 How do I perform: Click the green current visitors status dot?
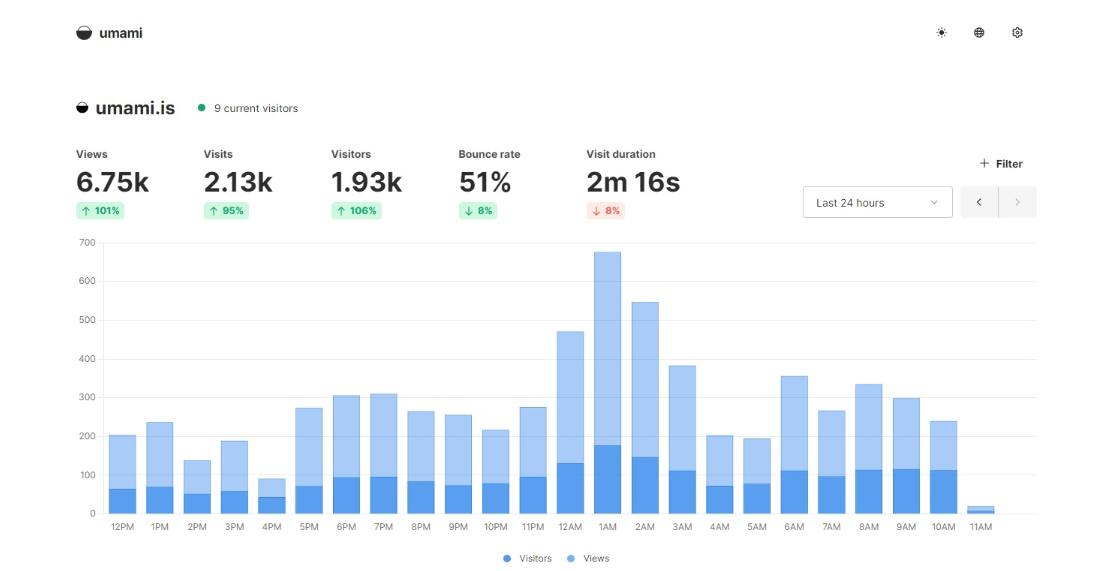point(201,108)
